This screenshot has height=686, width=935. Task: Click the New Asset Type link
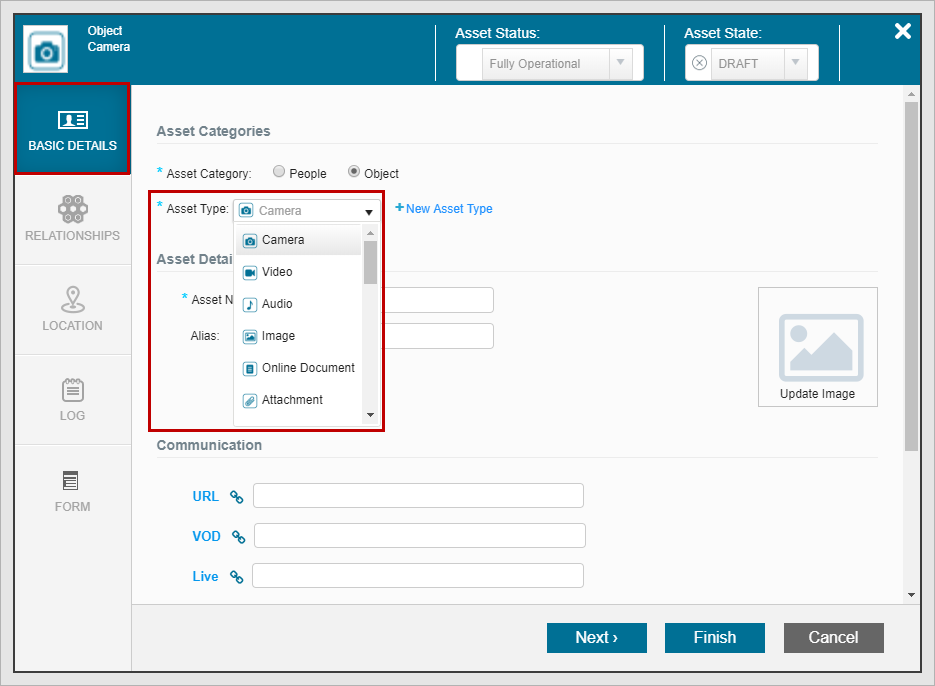[x=444, y=209]
